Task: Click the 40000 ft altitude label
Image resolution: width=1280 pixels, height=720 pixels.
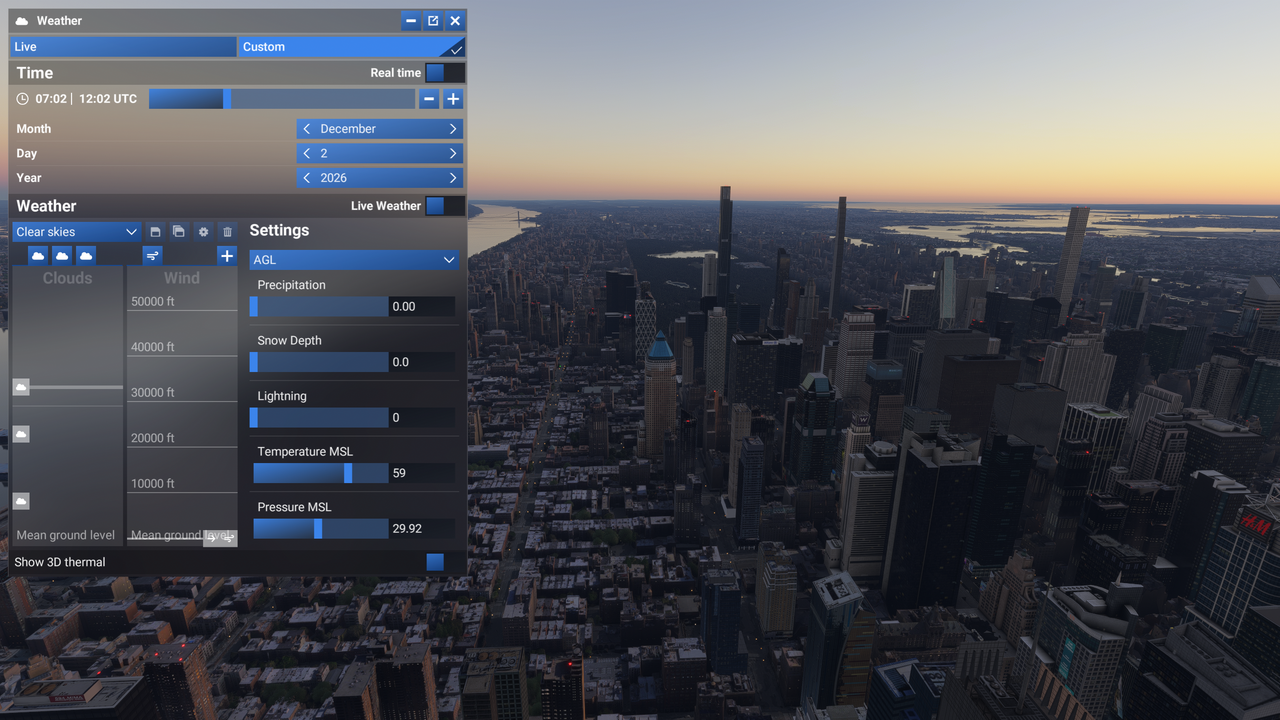Action: click(153, 347)
